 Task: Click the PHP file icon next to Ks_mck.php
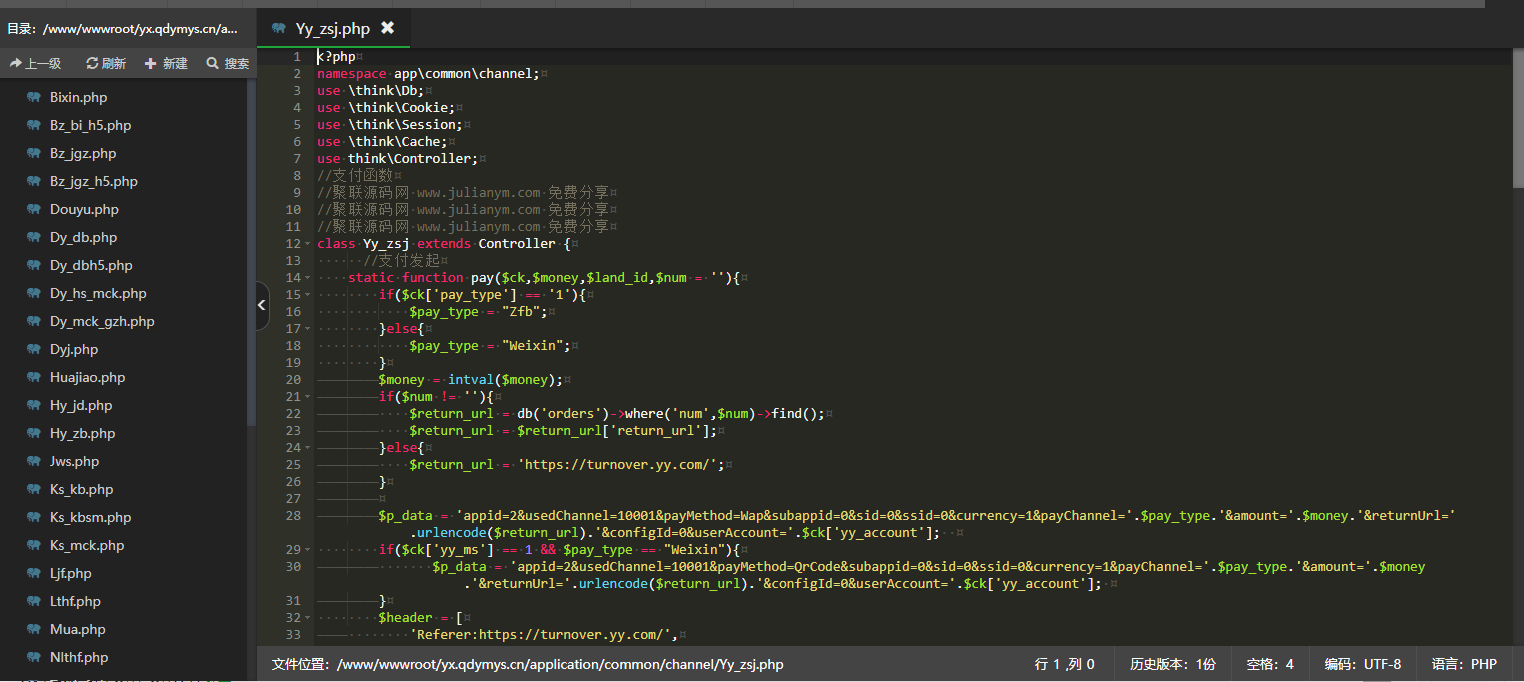coord(33,545)
